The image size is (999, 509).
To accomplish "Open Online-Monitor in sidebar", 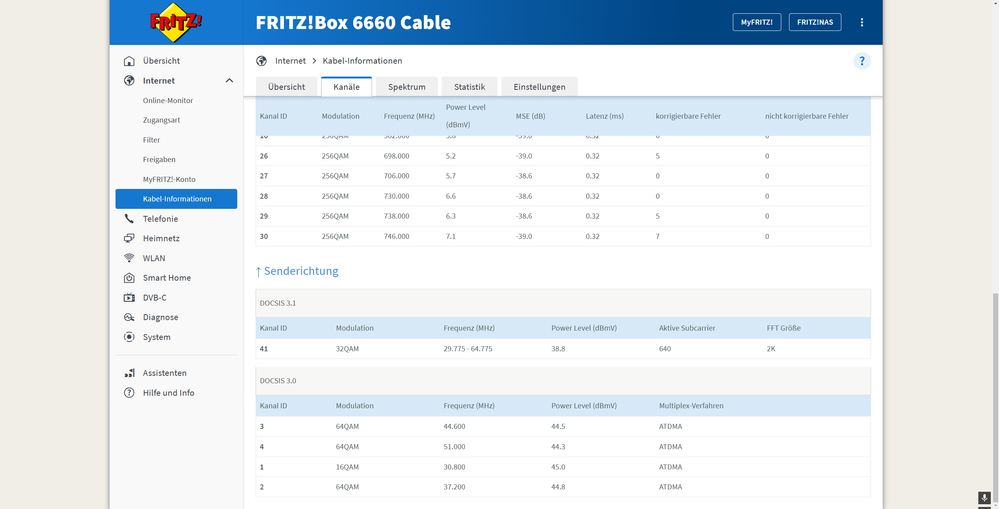I will tap(168, 101).
